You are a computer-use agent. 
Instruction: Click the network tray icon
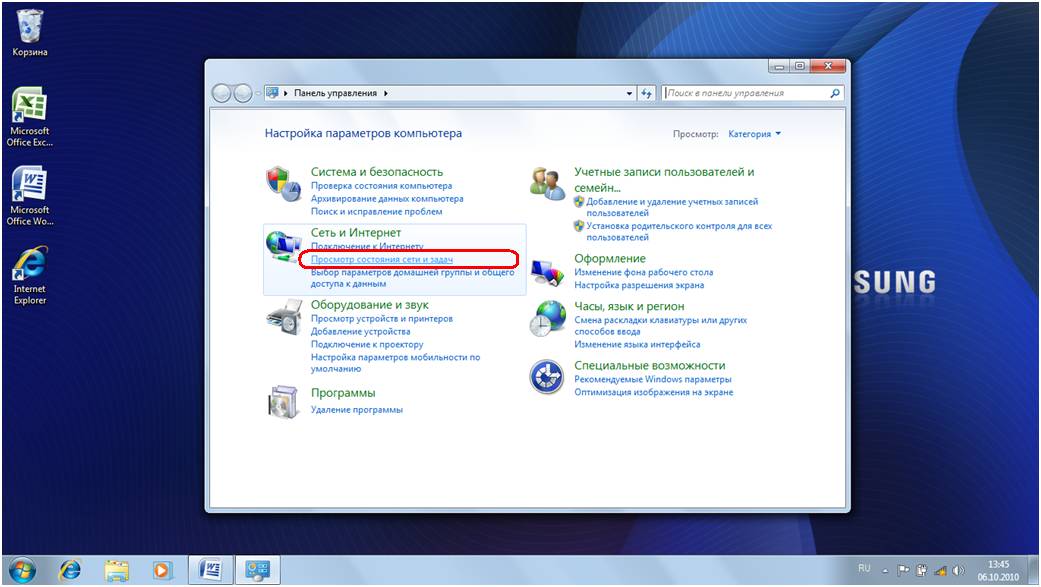940,570
